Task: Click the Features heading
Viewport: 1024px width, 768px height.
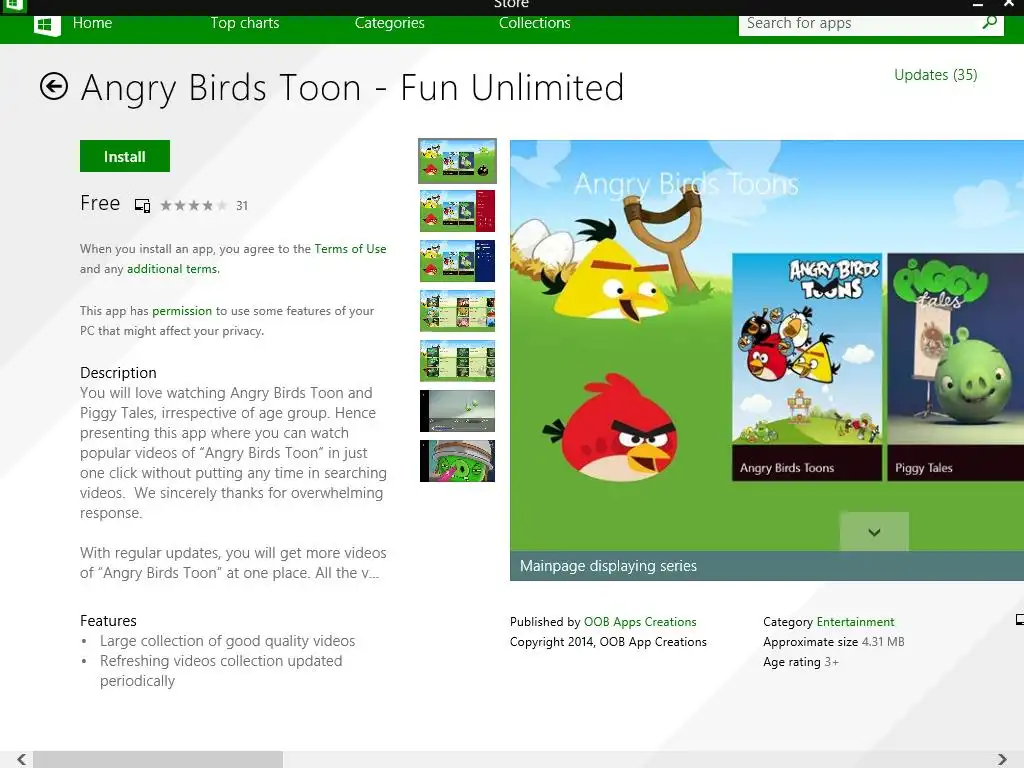Action: coord(108,621)
